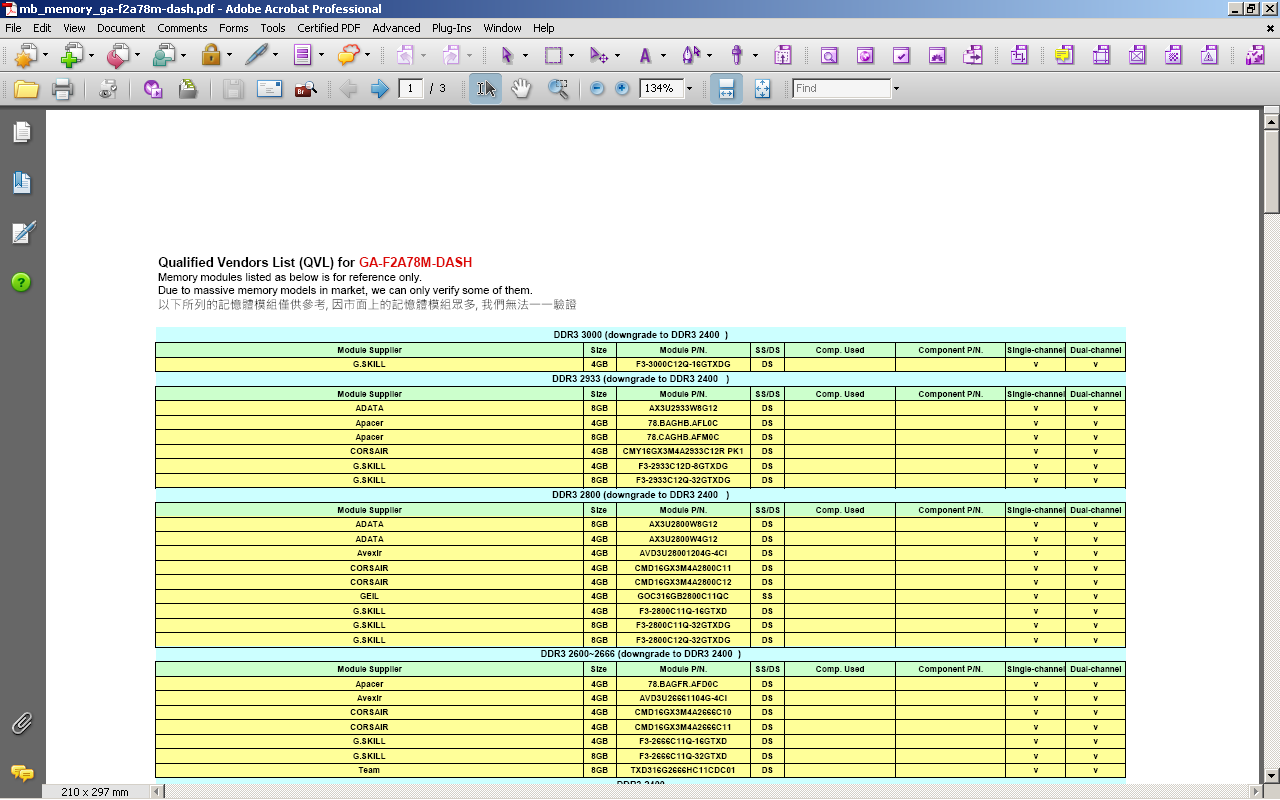This screenshot has width=1280, height=800.
Task: Click the Print icon
Action: [62, 89]
